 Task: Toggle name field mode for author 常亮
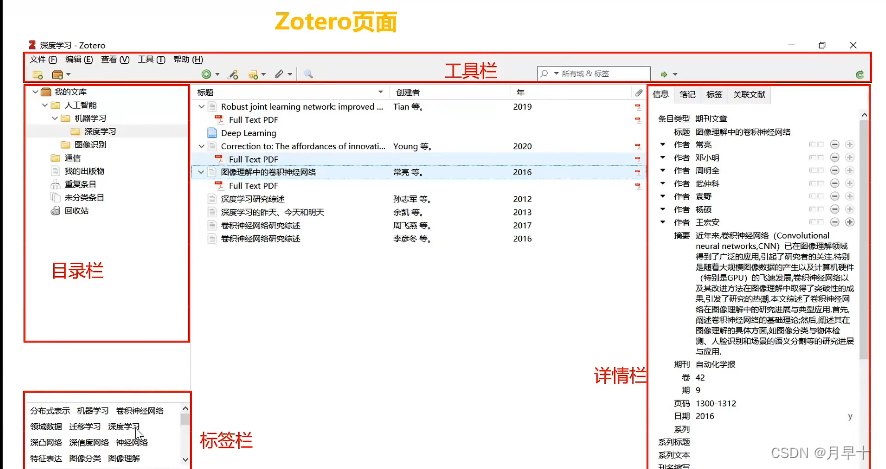[x=816, y=145]
